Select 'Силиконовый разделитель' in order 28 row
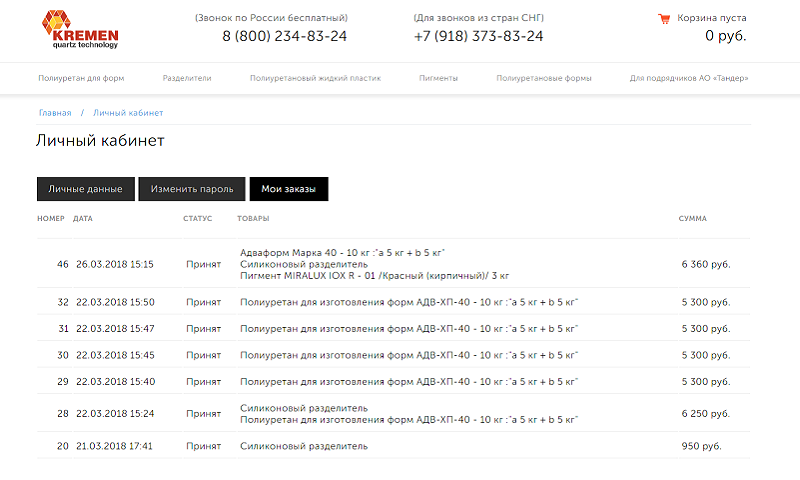 304,408
